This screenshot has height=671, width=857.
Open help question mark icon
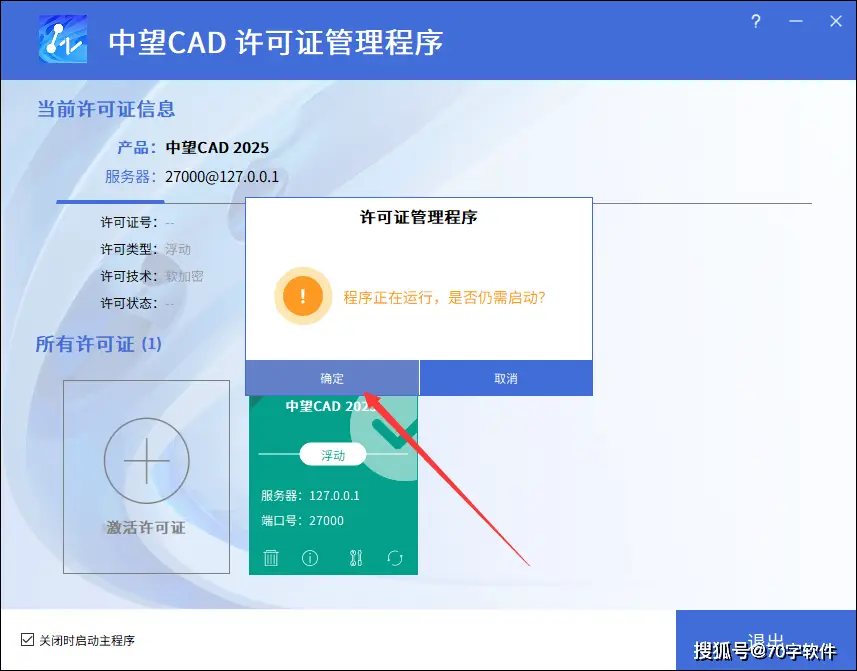pyautogui.click(x=756, y=22)
